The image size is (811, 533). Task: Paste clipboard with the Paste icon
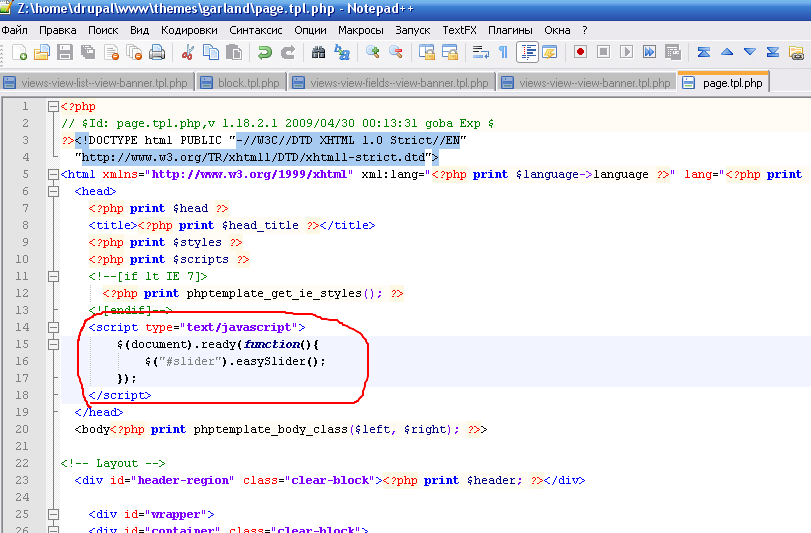click(234, 52)
